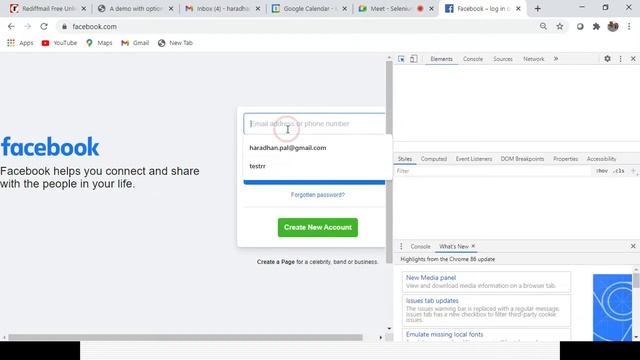Activate the DevTools inspect element picker
The image size is (640, 360).
click(x=401, y=59)
